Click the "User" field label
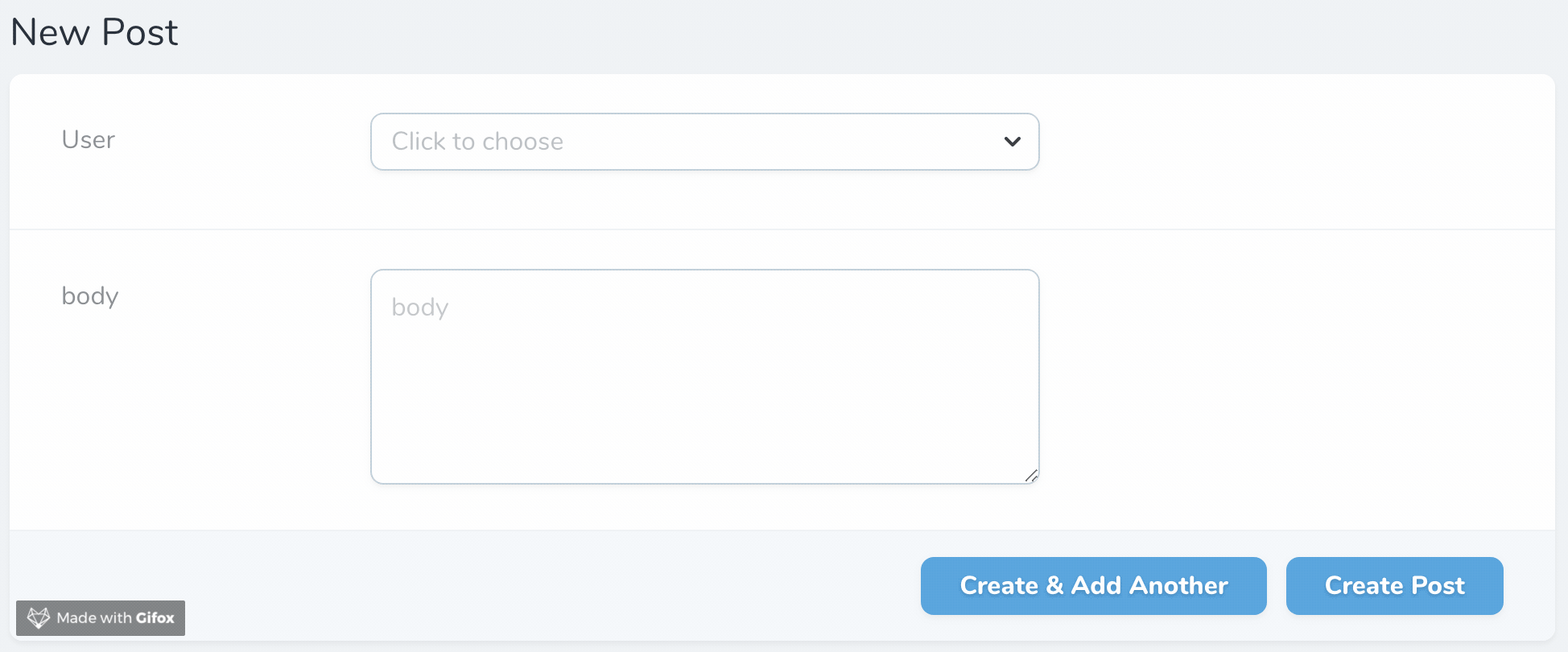1568x652 pixels. coord(89,140)
